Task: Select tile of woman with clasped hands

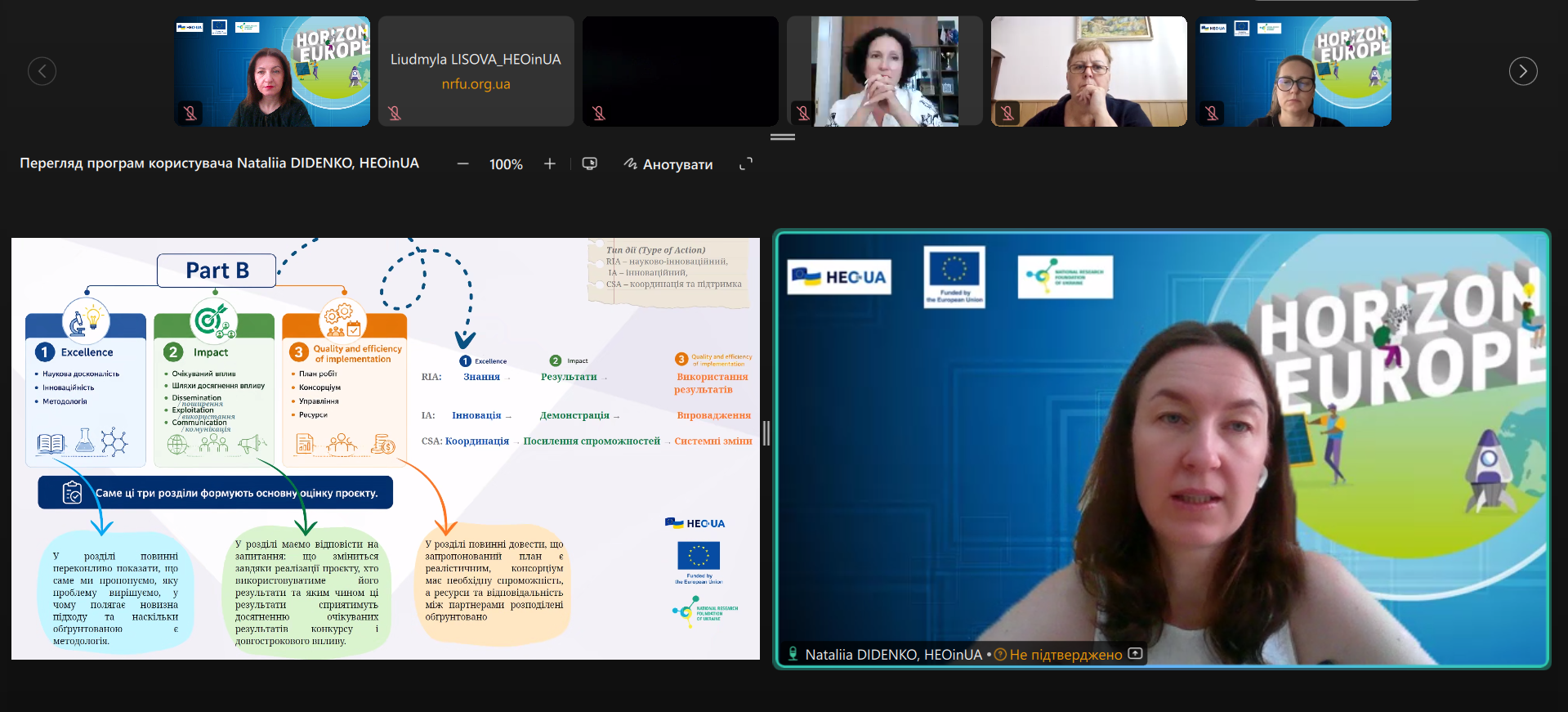Action: (x=885, y=71)
